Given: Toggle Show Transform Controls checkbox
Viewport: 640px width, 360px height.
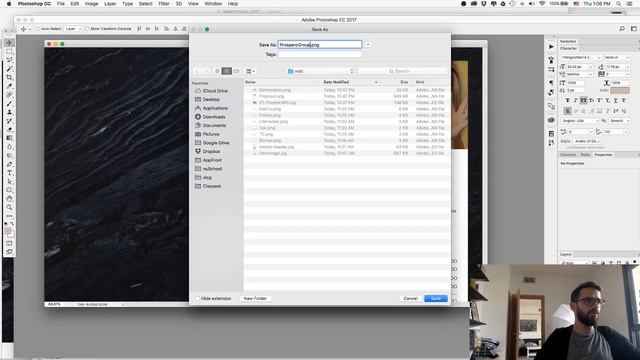Looking at the screenshot, I should (x=87, y=29).
